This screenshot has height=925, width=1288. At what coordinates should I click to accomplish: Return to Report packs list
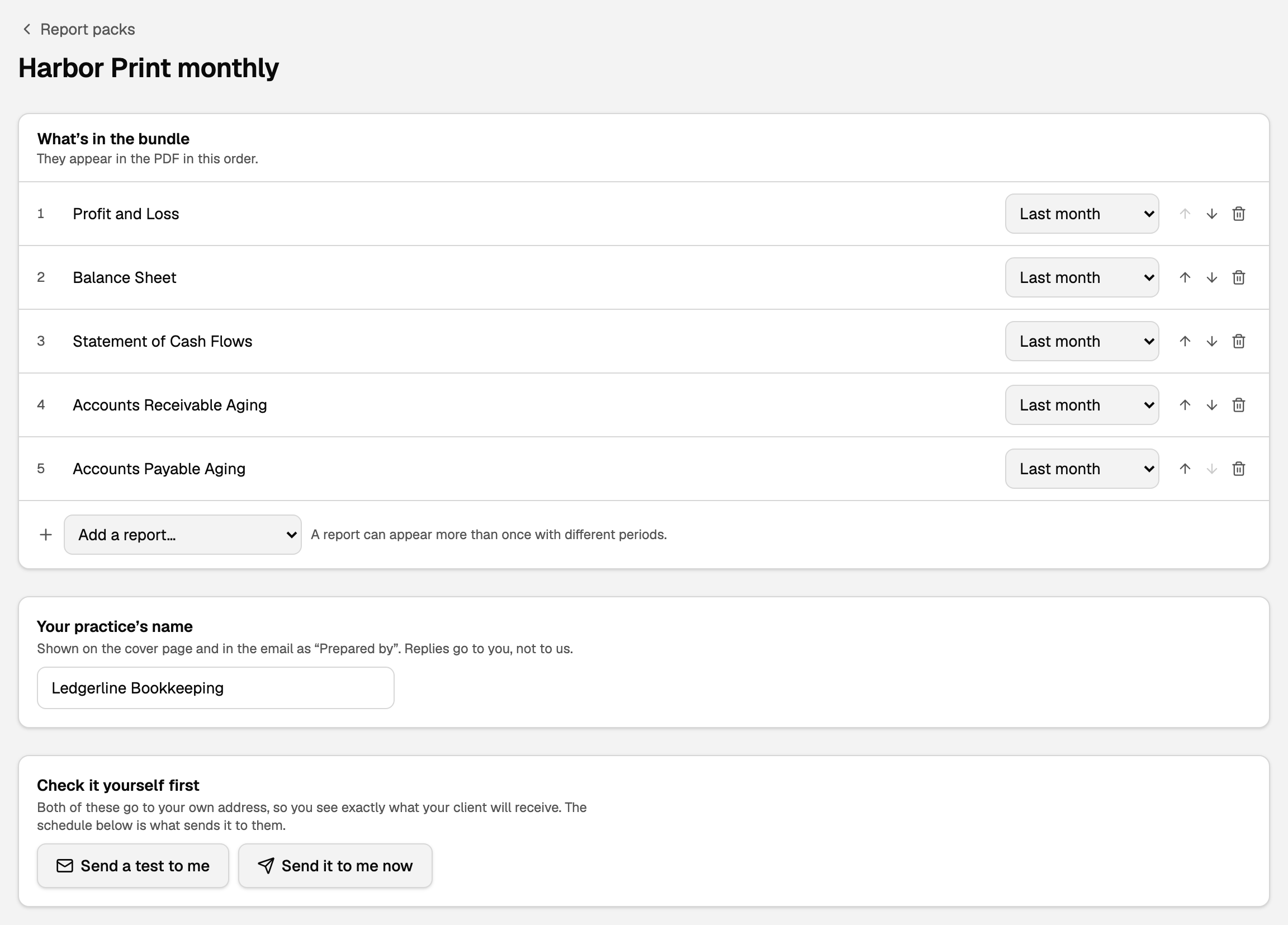(87, 29)
